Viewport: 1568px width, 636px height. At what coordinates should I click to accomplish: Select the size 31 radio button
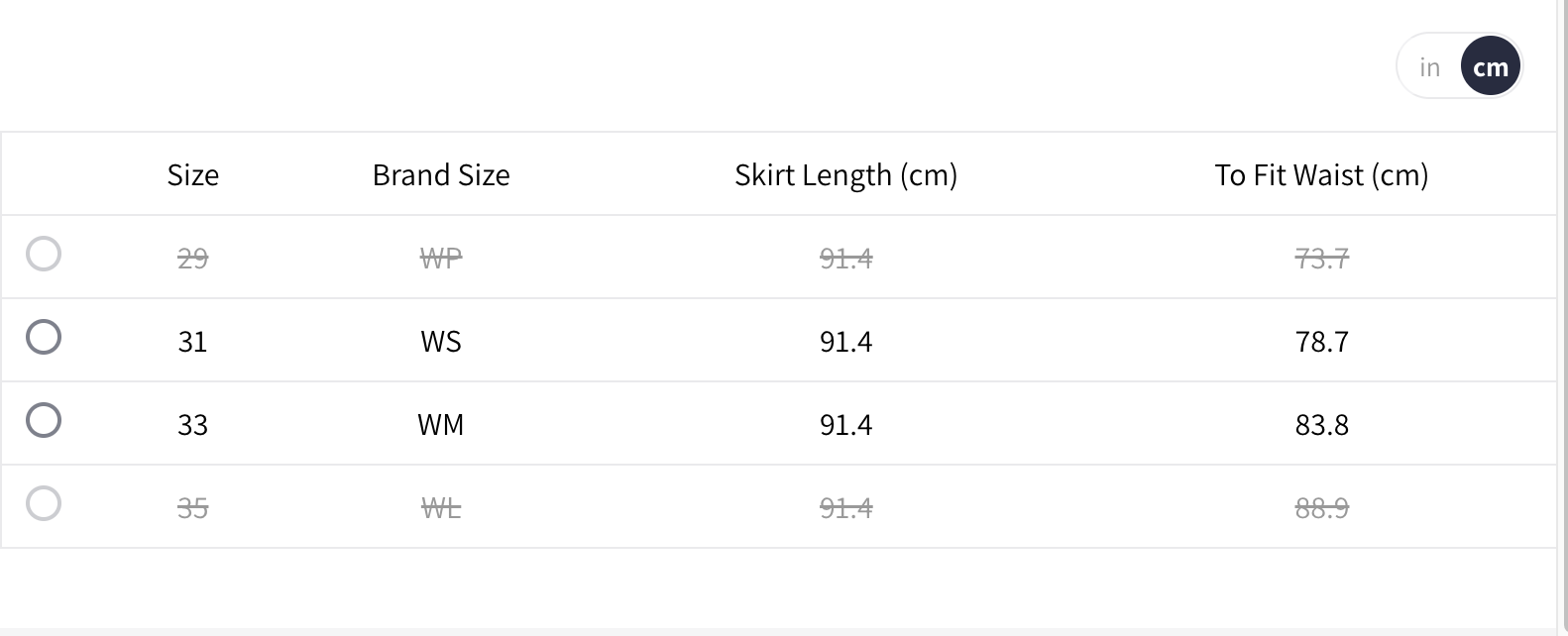coord(44,337)
